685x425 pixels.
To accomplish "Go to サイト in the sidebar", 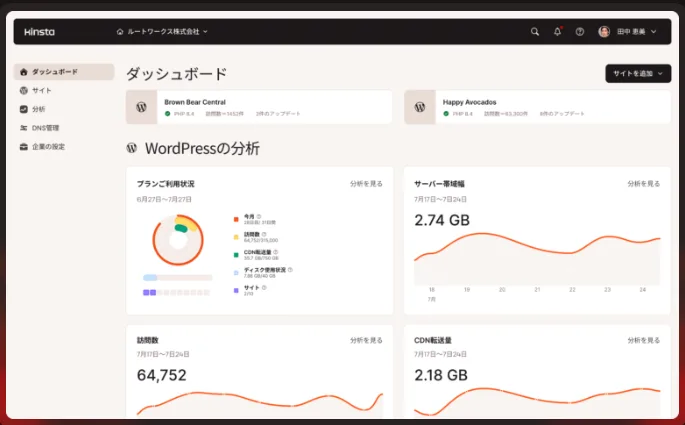I will pos(41,90).
